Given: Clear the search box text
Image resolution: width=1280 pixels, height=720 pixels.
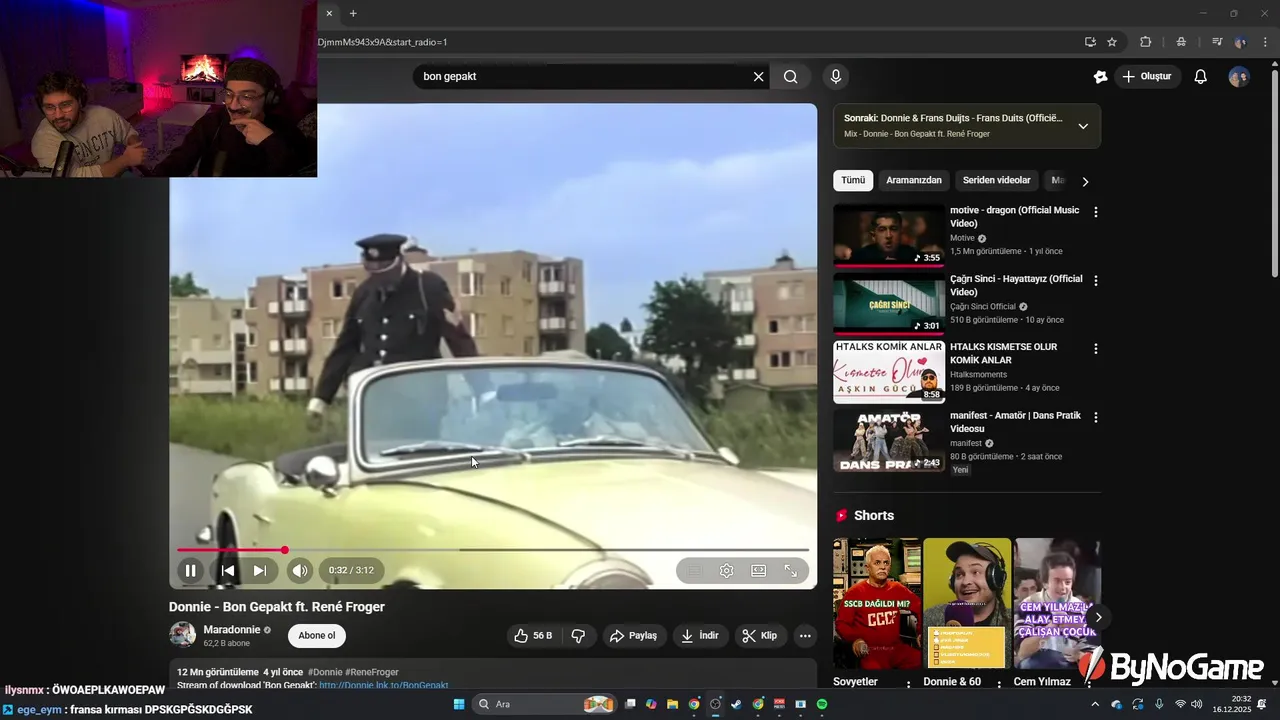Looking at the screenshot, I should pyautogui.click(x=758, y=77).
